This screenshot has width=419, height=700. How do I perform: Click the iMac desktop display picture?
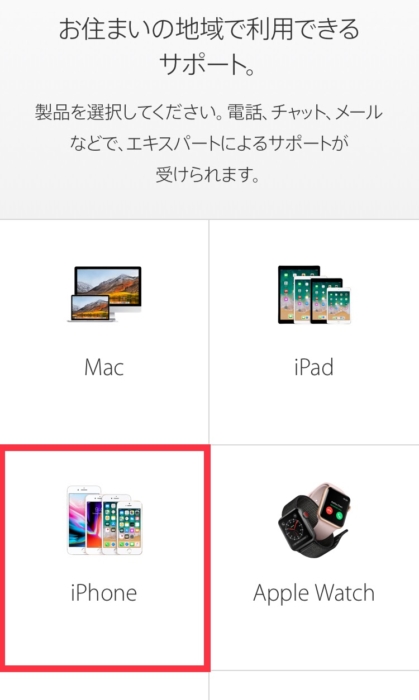pos(108,288)
